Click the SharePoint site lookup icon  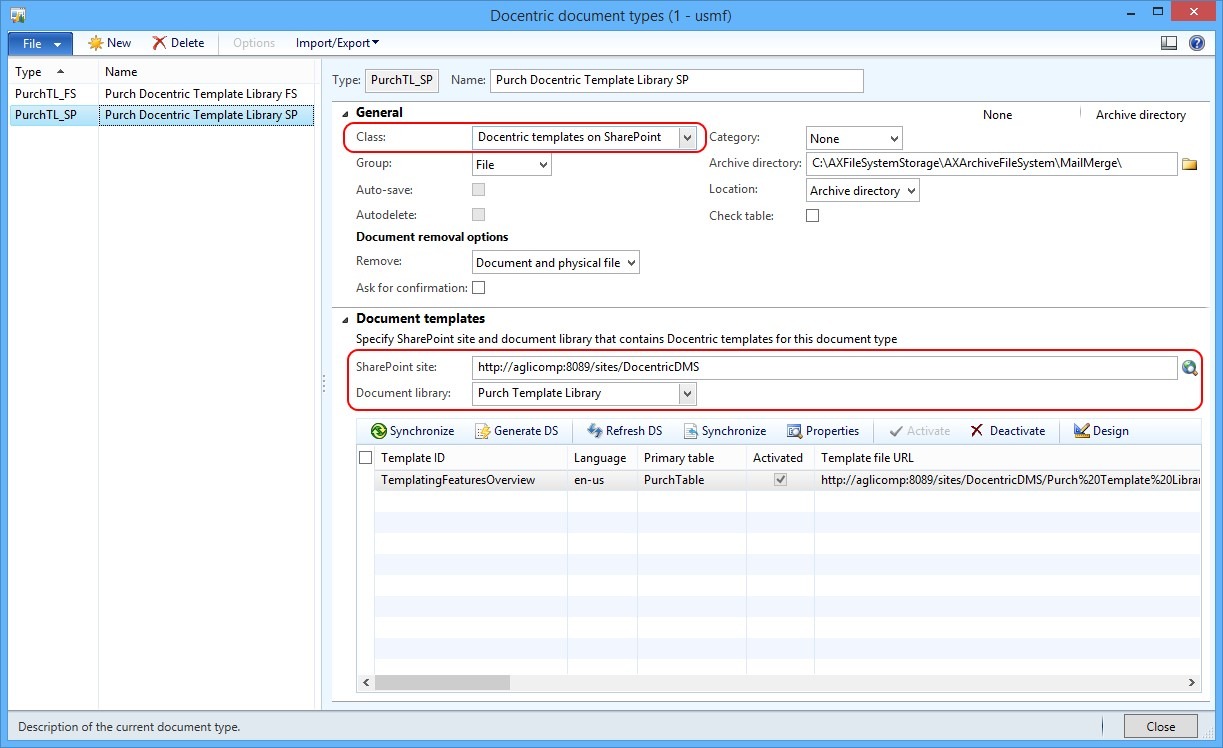pos(1189,368)
